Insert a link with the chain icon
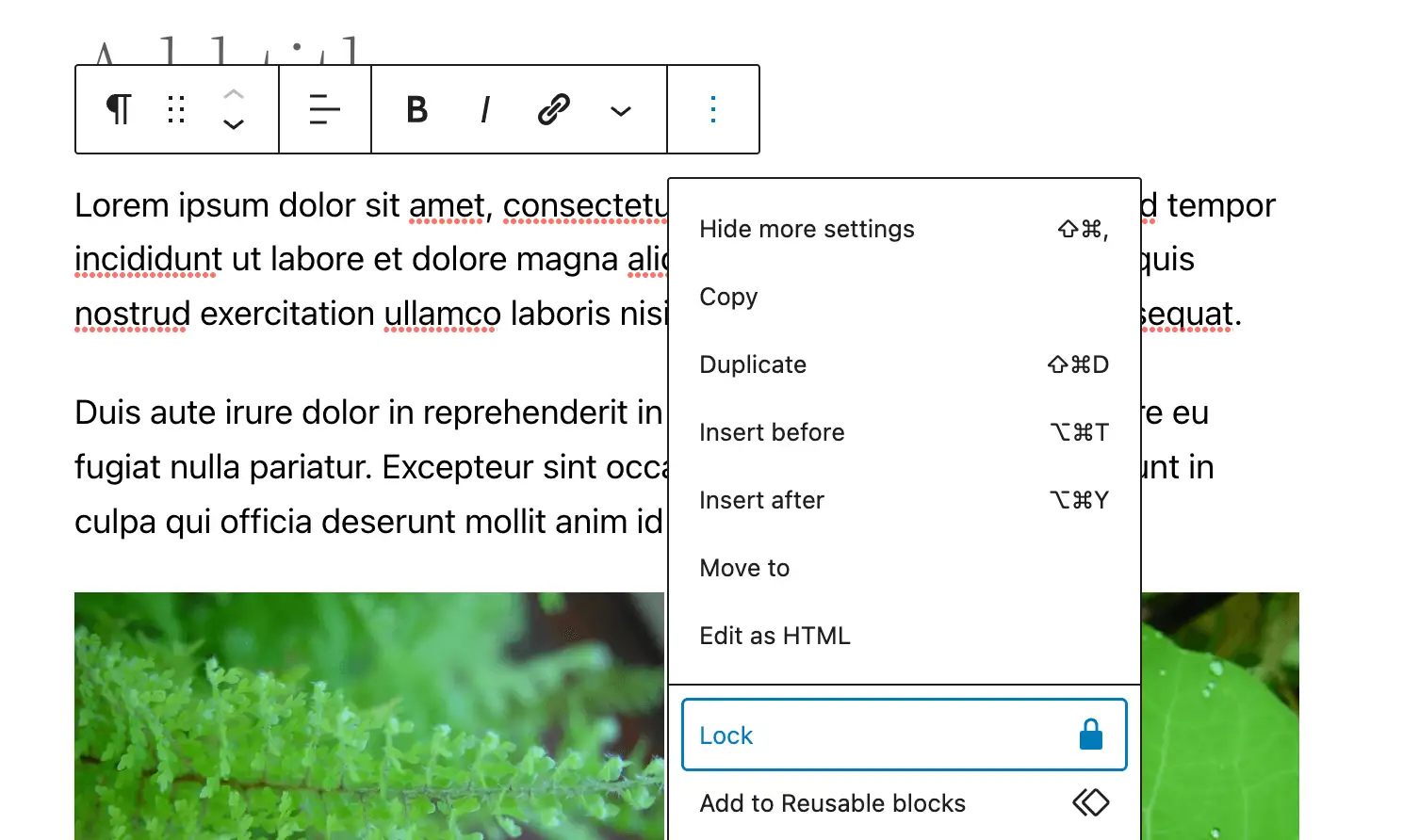 point(553,109)
